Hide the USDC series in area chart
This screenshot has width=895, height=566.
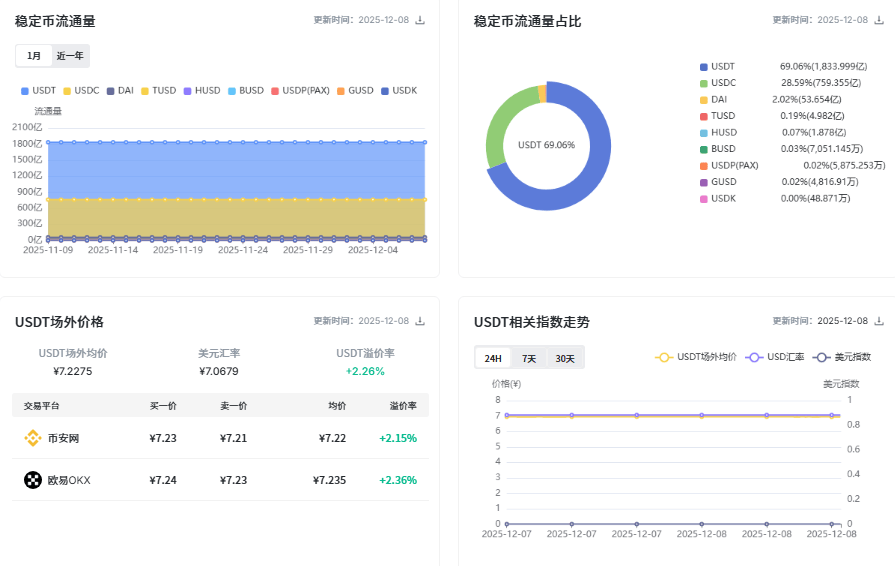[80, 91]
